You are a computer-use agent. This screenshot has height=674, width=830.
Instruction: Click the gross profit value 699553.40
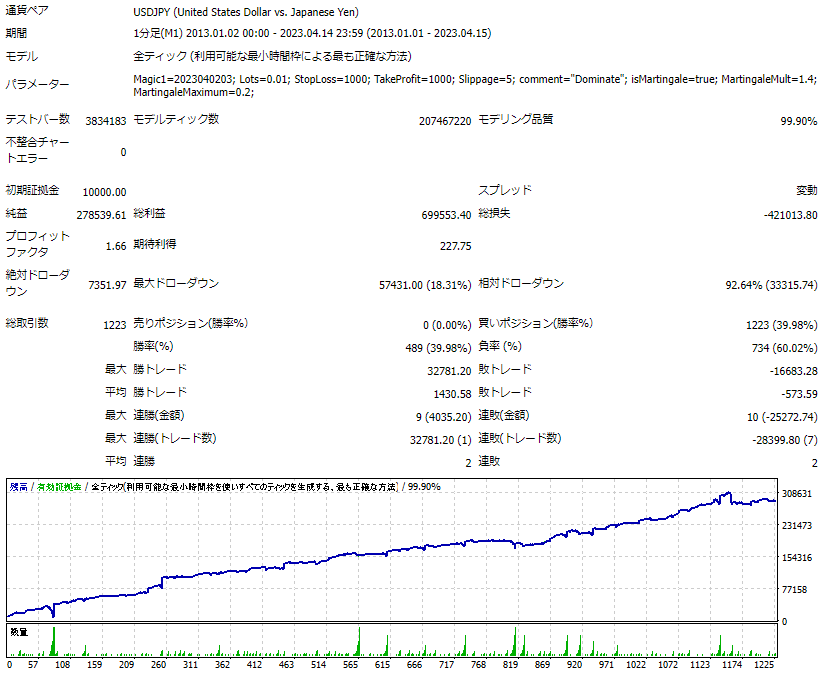446,215
